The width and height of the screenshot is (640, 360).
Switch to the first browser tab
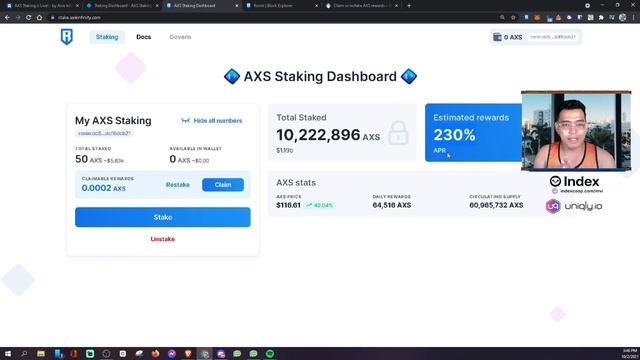pos(42,6)
